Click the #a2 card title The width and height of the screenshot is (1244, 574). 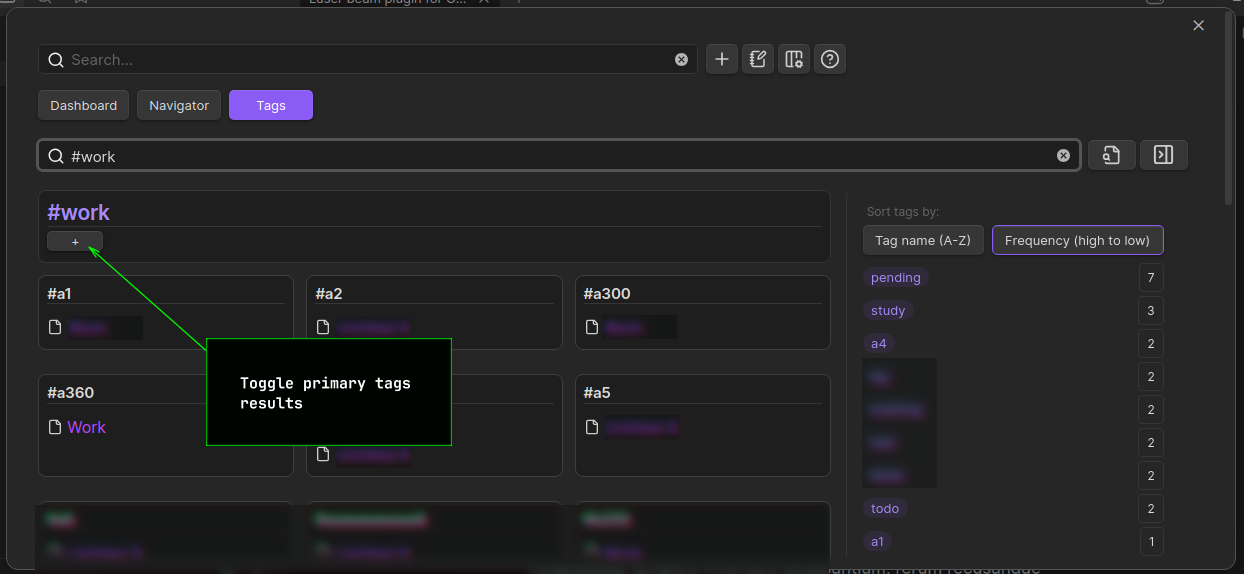point(329,293)
